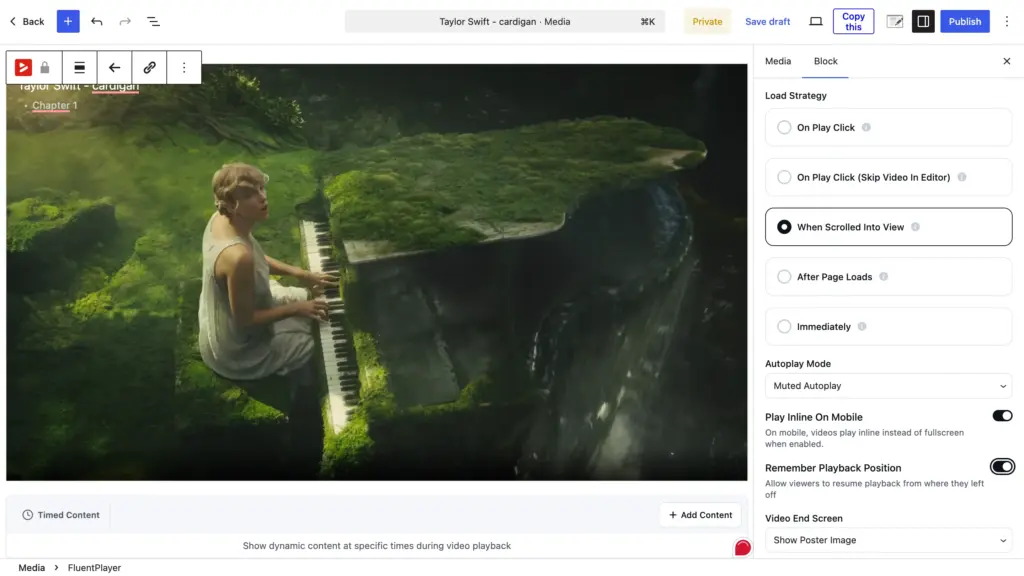The image size is (1024, 576).
Task: Open command palette with document title bar
Action: pyautogui.click(x=505, y=22)
